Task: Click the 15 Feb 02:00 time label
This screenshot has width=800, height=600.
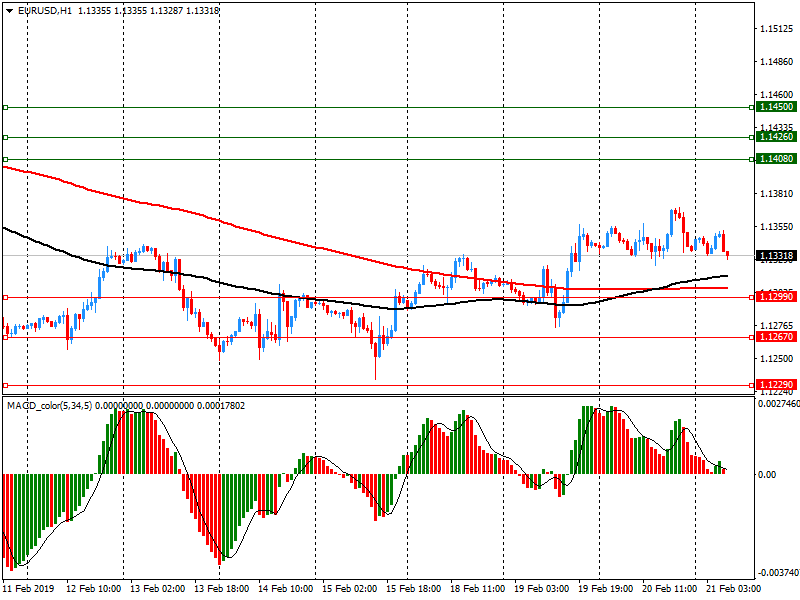Action: [x=349, y=588]
